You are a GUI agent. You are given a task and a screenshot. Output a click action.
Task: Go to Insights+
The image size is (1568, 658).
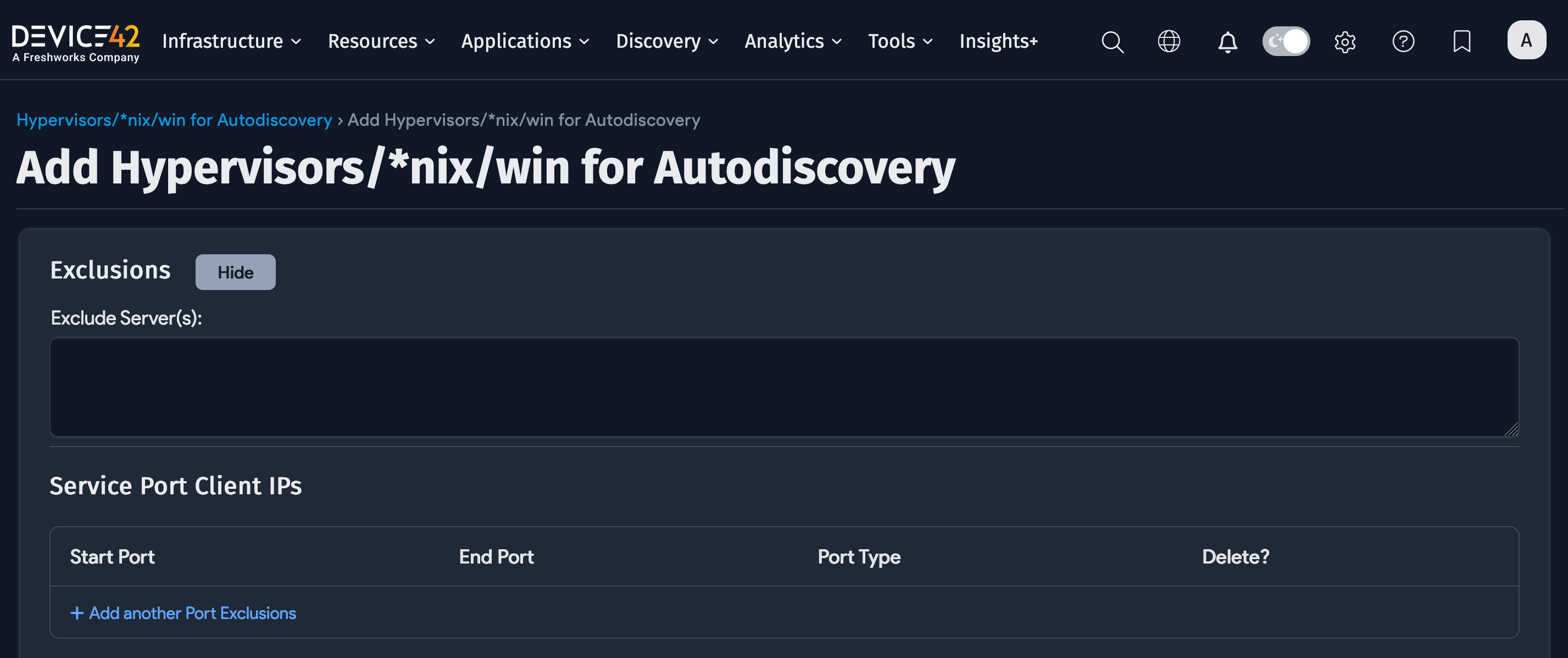pyautogui.click(x=998, y=41)
